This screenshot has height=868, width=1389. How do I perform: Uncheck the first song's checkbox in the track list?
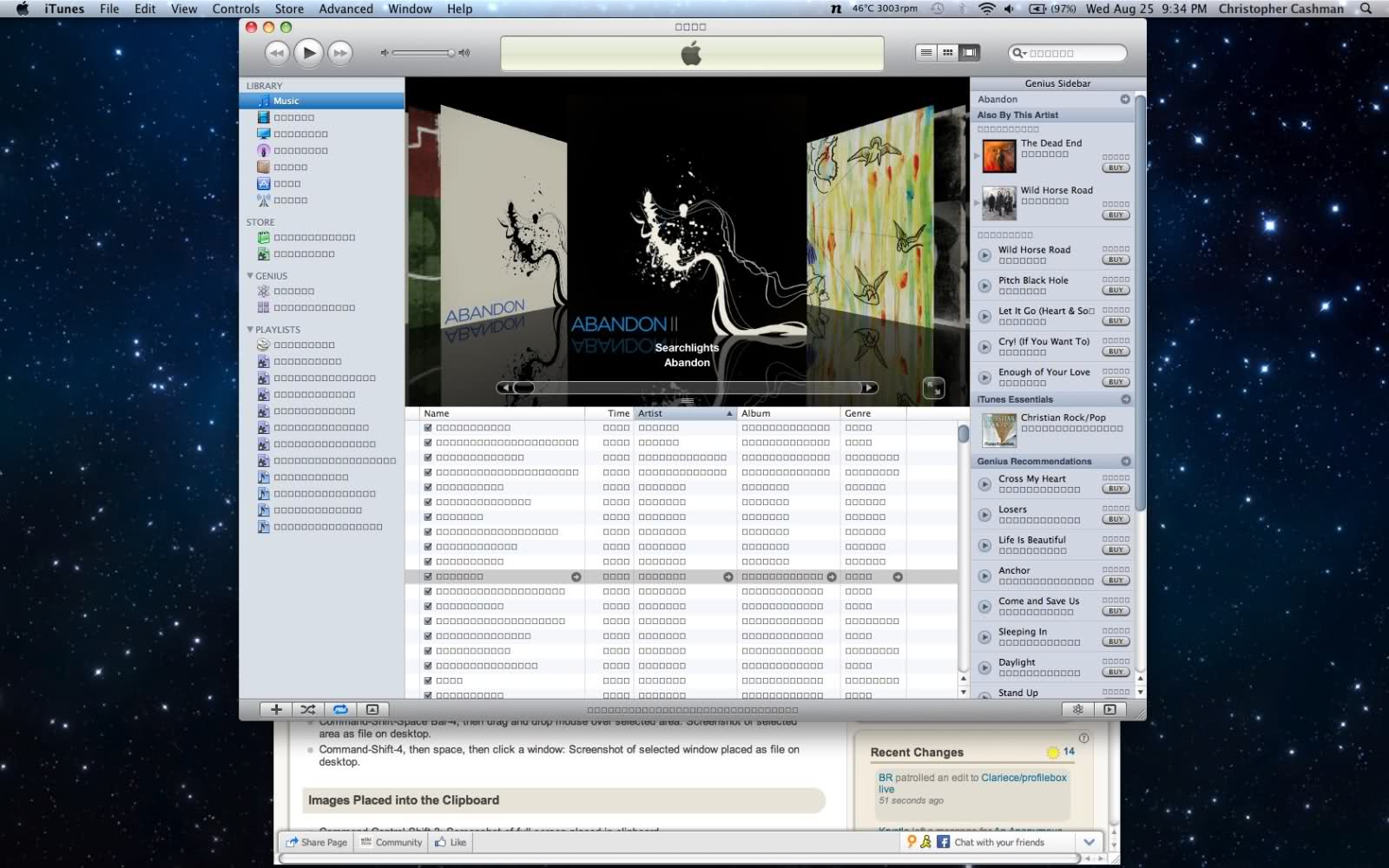428,428
